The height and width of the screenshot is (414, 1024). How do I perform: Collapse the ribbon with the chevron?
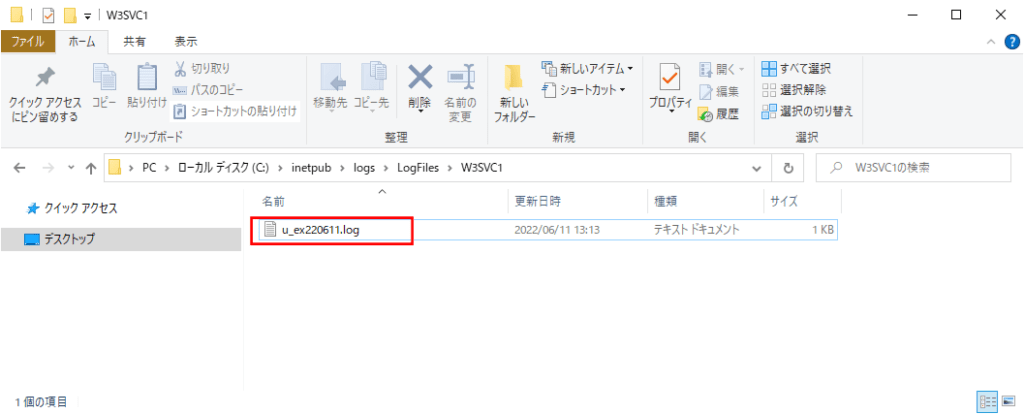point(991,42)
